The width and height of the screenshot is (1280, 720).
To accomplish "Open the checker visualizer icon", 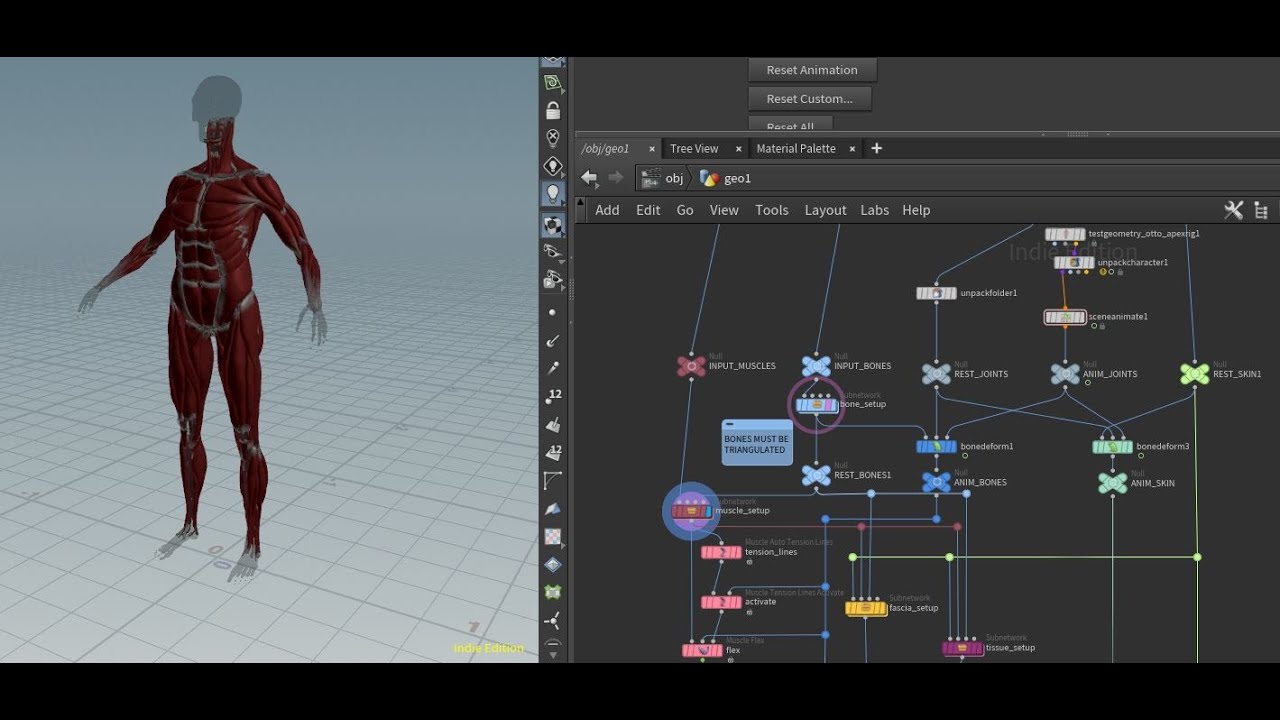I will [x=553, y=537].
